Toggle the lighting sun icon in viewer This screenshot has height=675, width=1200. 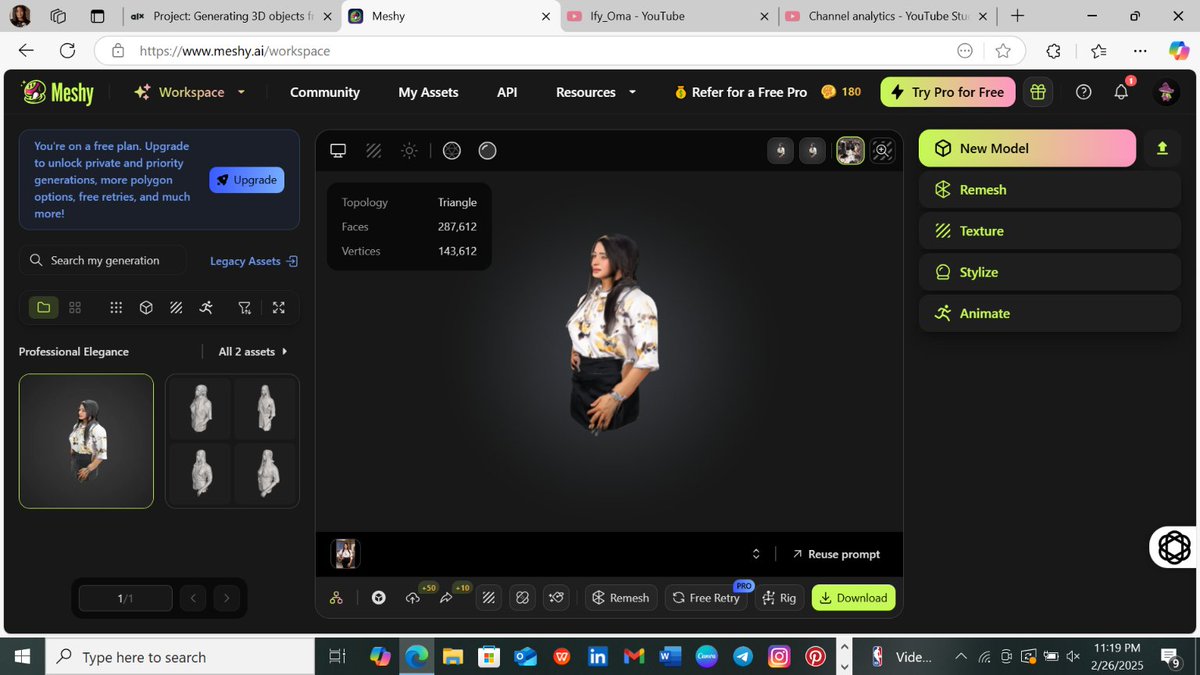(409, 151)
